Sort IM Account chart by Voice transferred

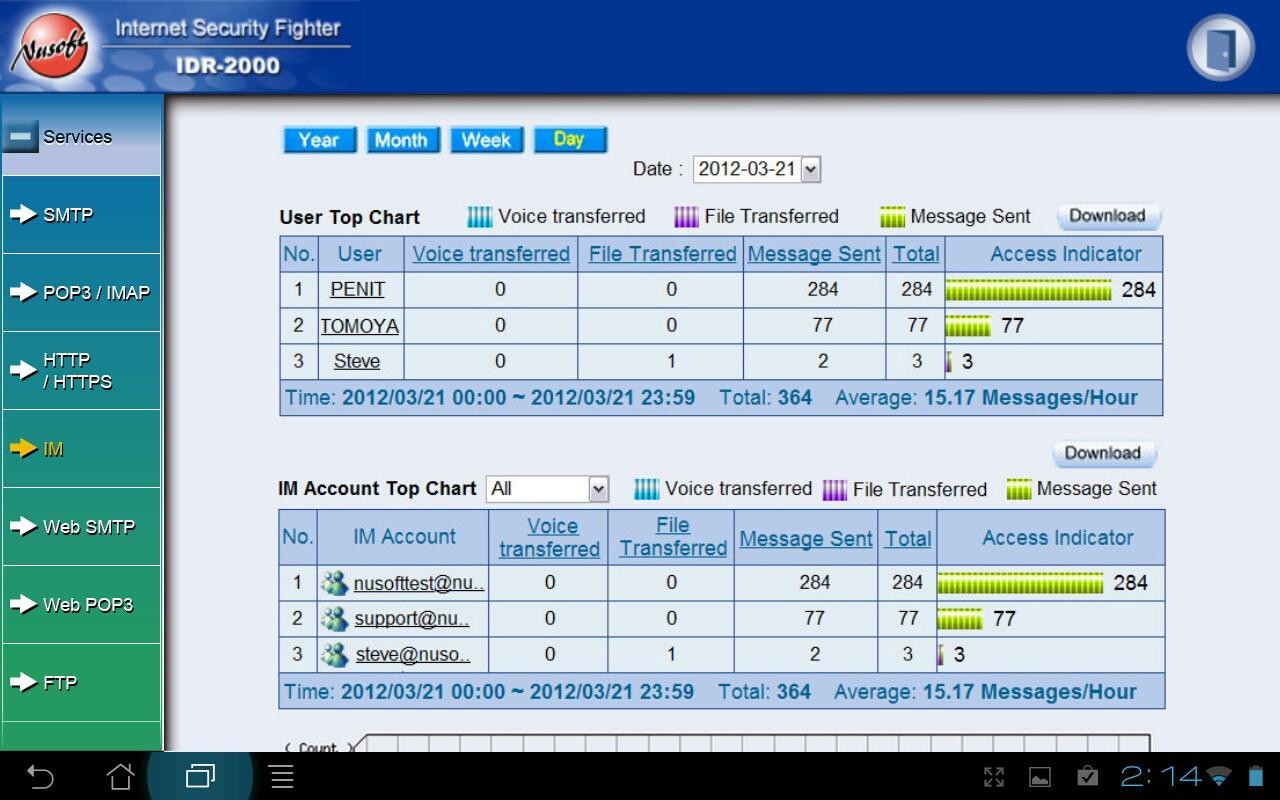tap(549, 537)
